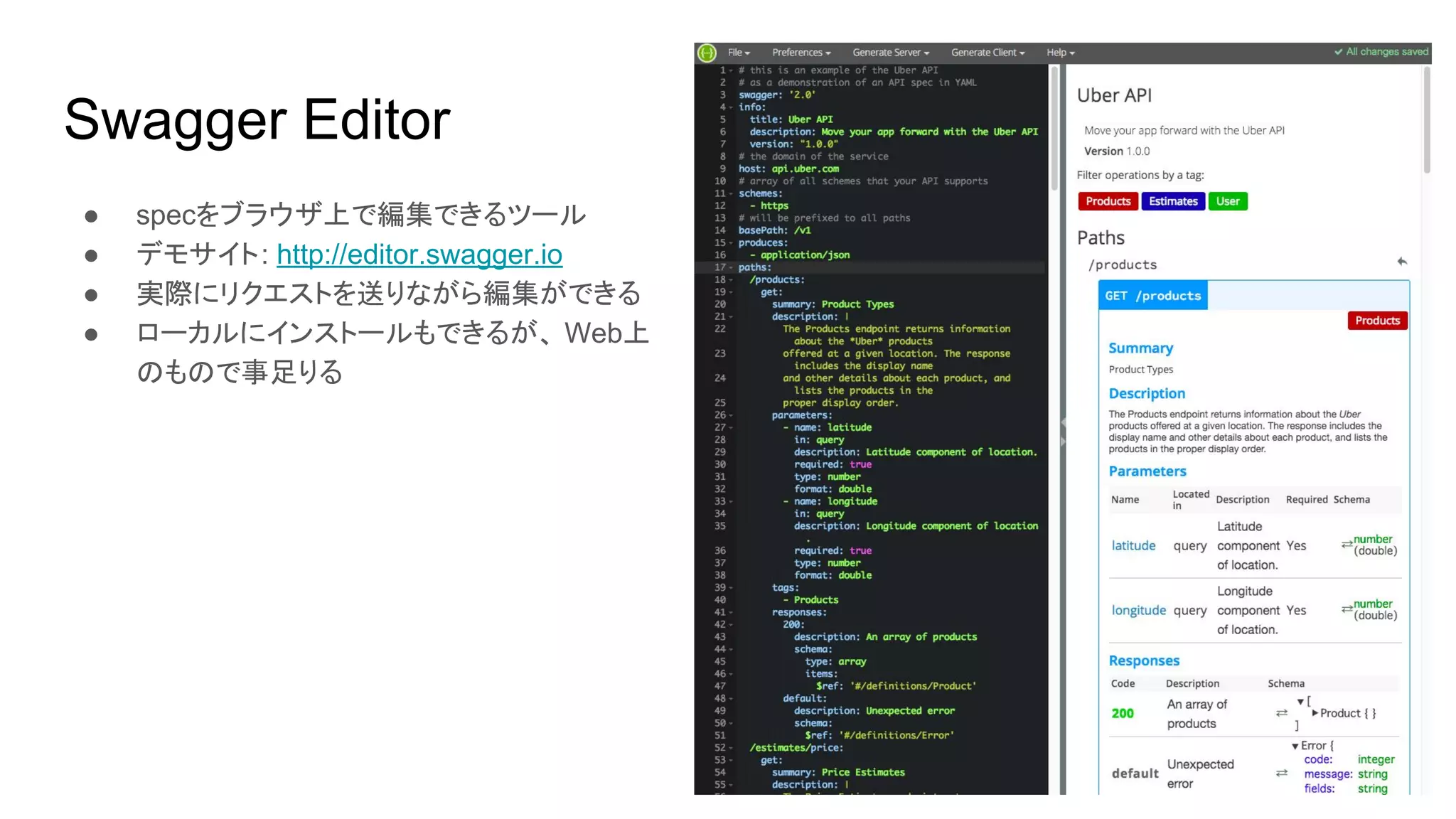The height and width of the screenshot is (819, 1456).
Task: Click the preview pane vertical scrollbar
Action: [1426, 119]
